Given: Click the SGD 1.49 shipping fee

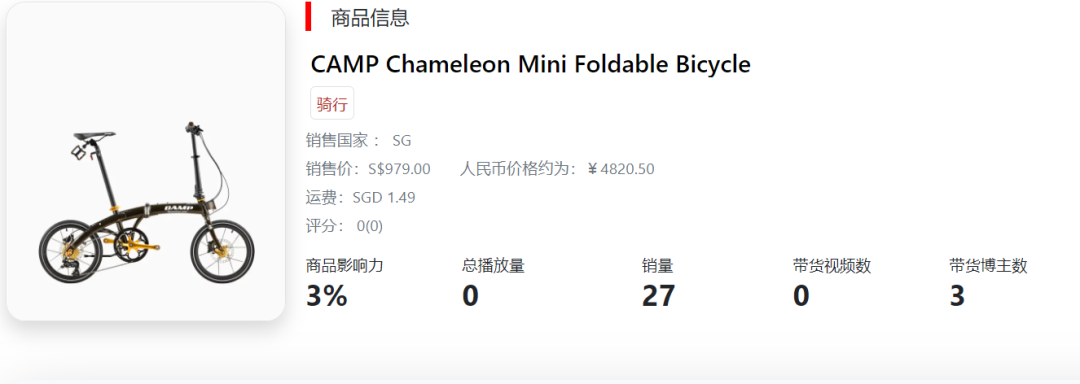Looking at the screenshot, I should pyautogui.click(x=384, y=198).
